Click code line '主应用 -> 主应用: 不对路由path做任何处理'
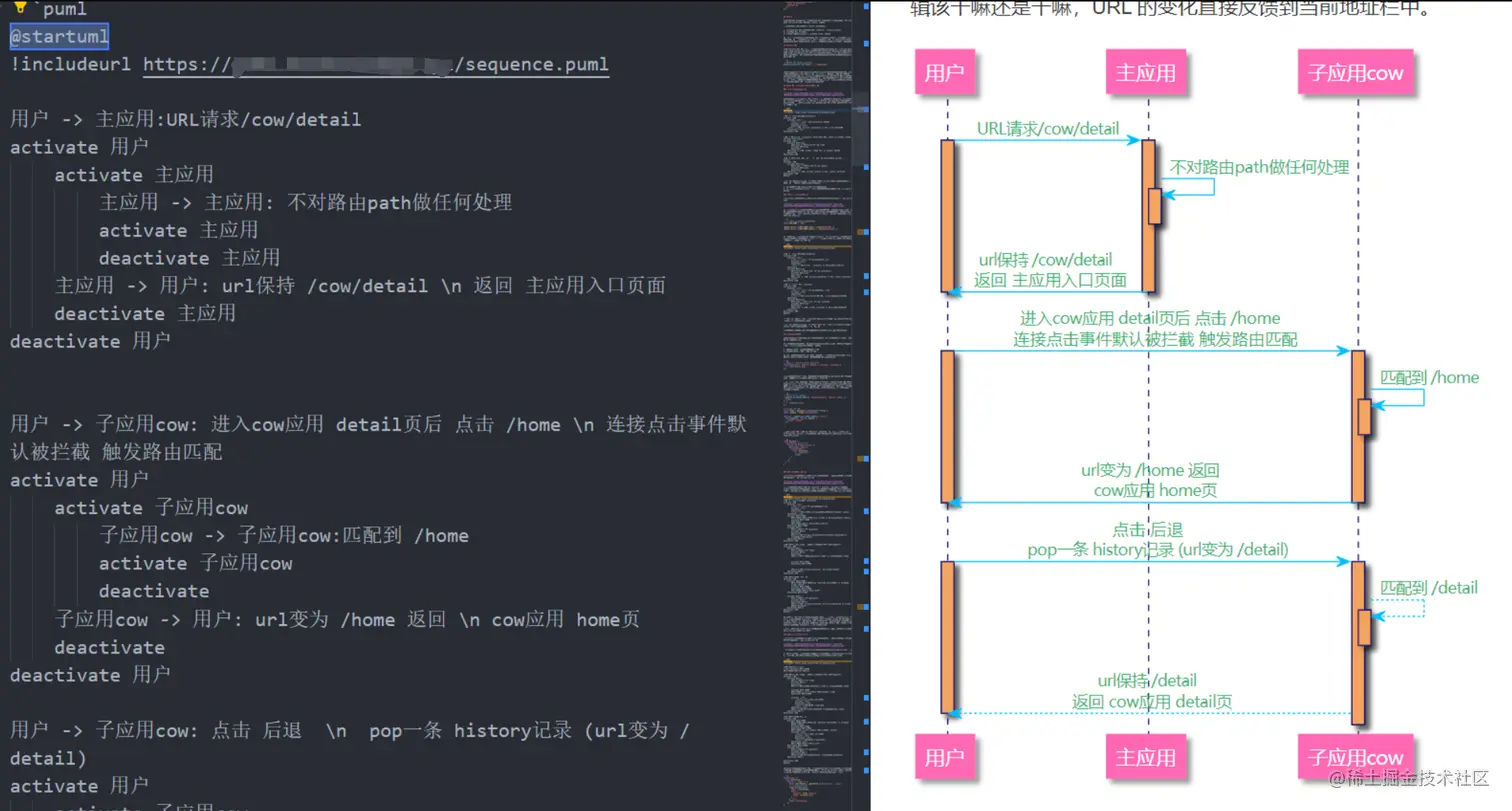The image size is (1512, 811). [305, 203]
